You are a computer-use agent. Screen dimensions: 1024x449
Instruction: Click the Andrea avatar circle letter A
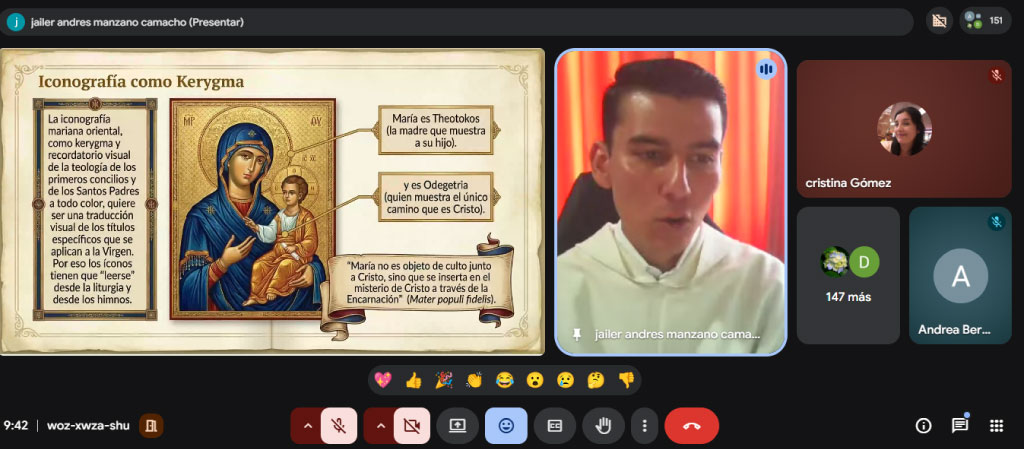click(960, 276)
